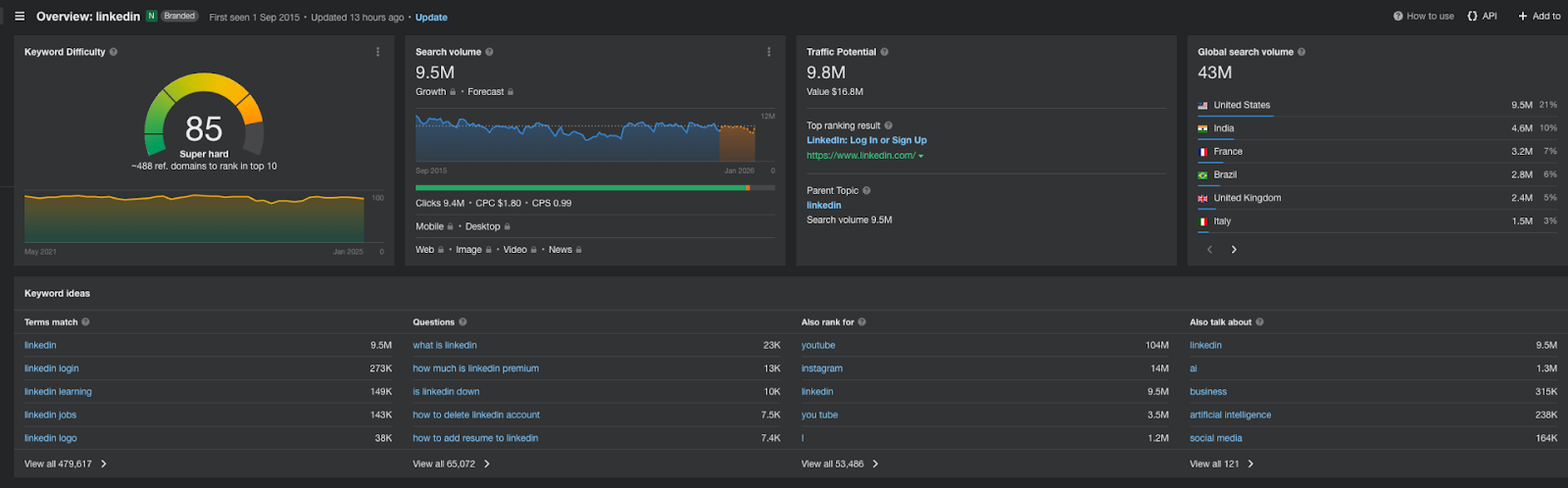1568x488 pixels.
Task: Click the search volume trend chart
Action: coord(585,138)
